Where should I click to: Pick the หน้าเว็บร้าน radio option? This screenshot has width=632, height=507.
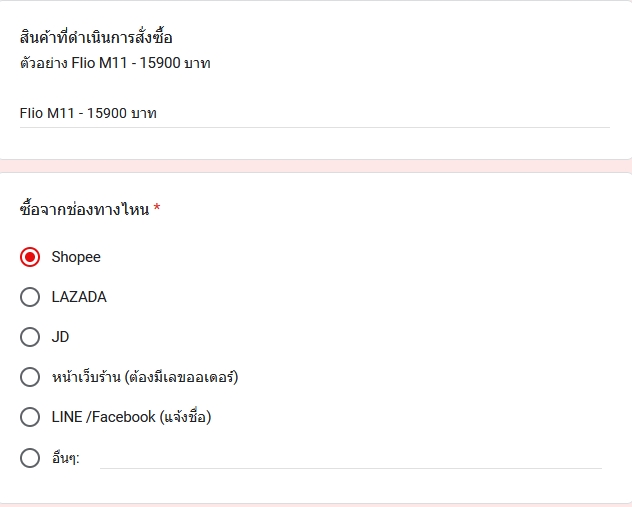pyautogui.click(x=30, y=377)
